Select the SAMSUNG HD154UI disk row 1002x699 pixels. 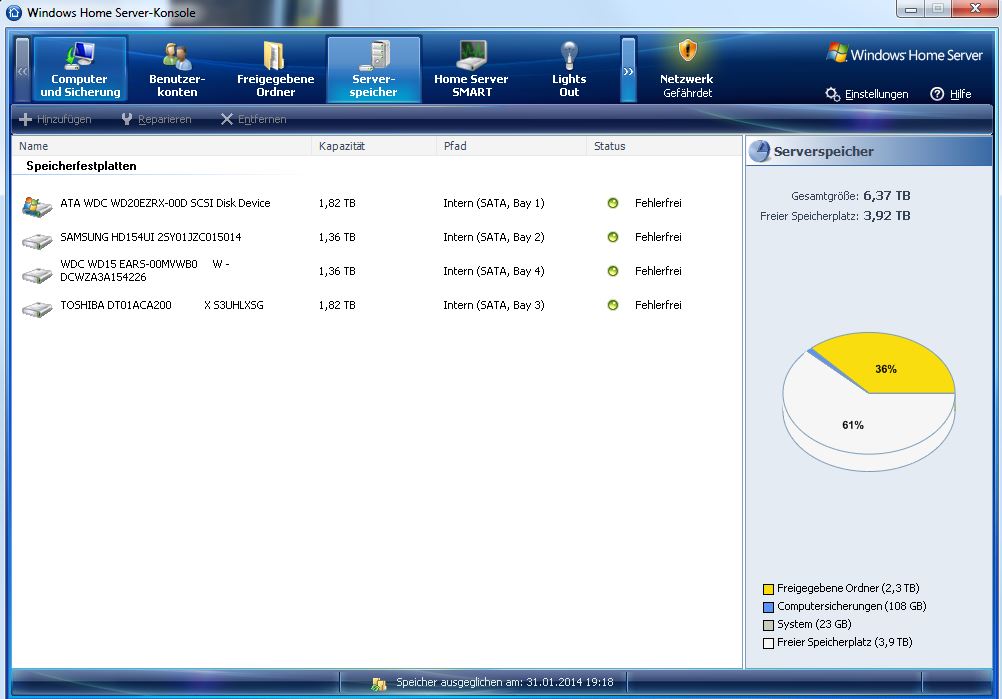coord(377,238)
